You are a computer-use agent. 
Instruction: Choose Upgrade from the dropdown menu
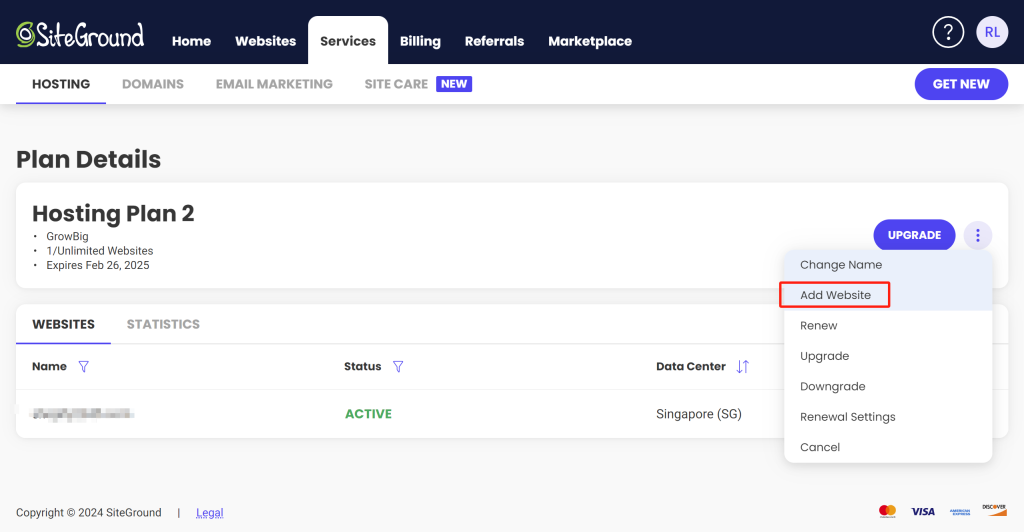(x=888, y=356)
